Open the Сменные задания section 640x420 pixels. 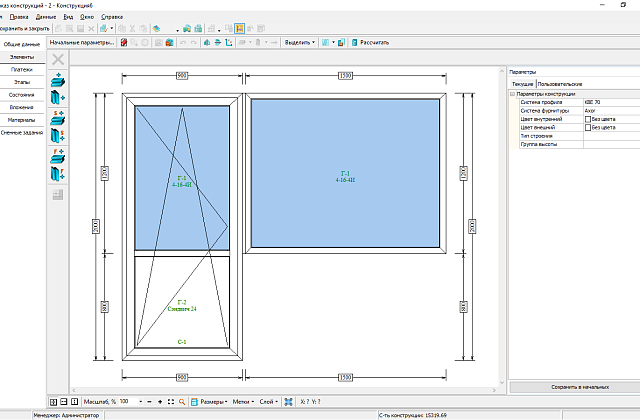tap(22, 133)
